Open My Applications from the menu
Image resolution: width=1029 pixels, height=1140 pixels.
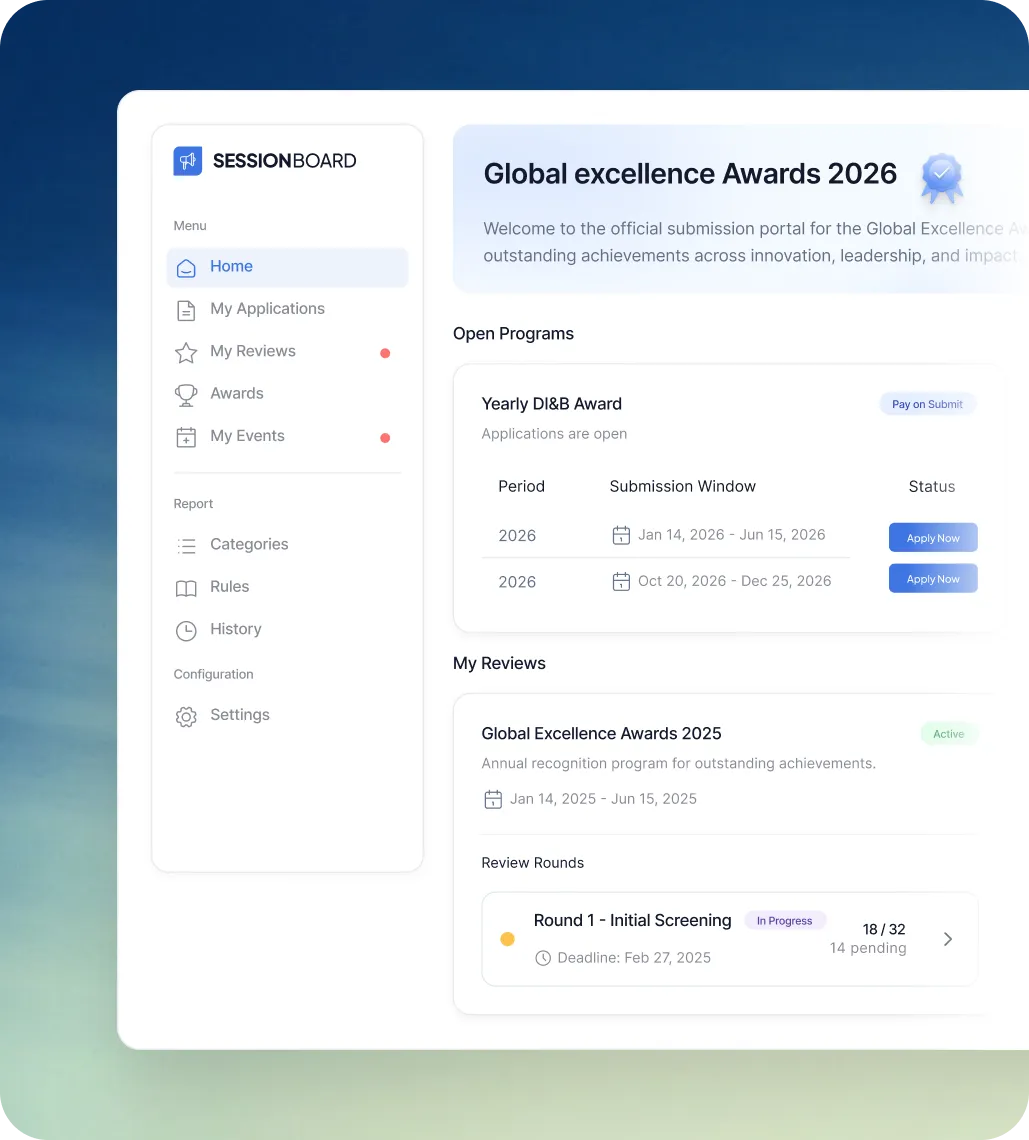coord(267,310)
